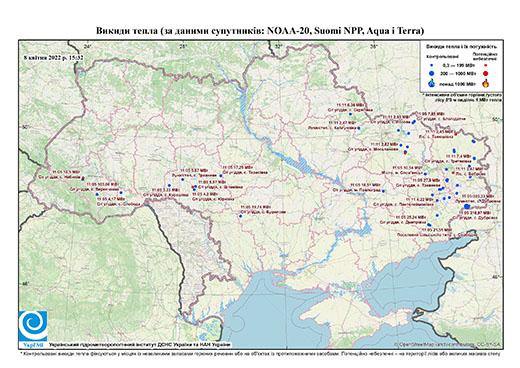Select the large red circle in legend
Viewport: 520px width, 368px height.
(x=485, y=73)
